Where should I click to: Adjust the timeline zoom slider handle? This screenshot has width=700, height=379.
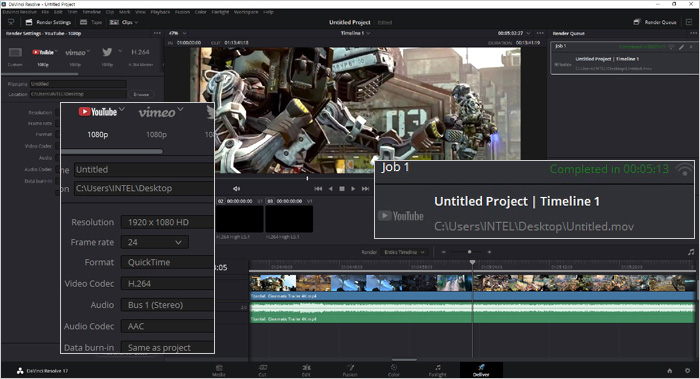[x=470, y=252]
